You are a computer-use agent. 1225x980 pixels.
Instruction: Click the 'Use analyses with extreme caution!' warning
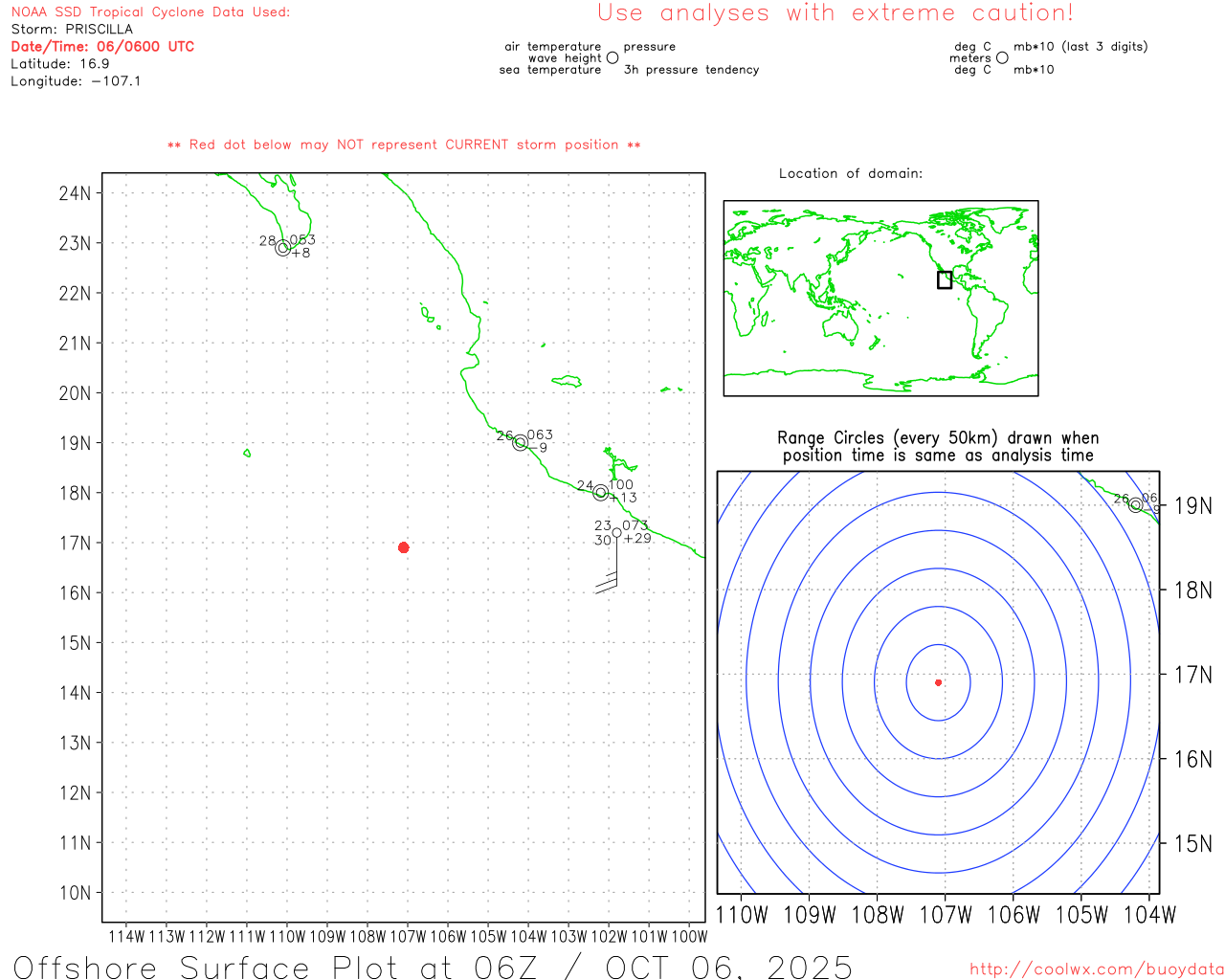[x=835, y=12]
